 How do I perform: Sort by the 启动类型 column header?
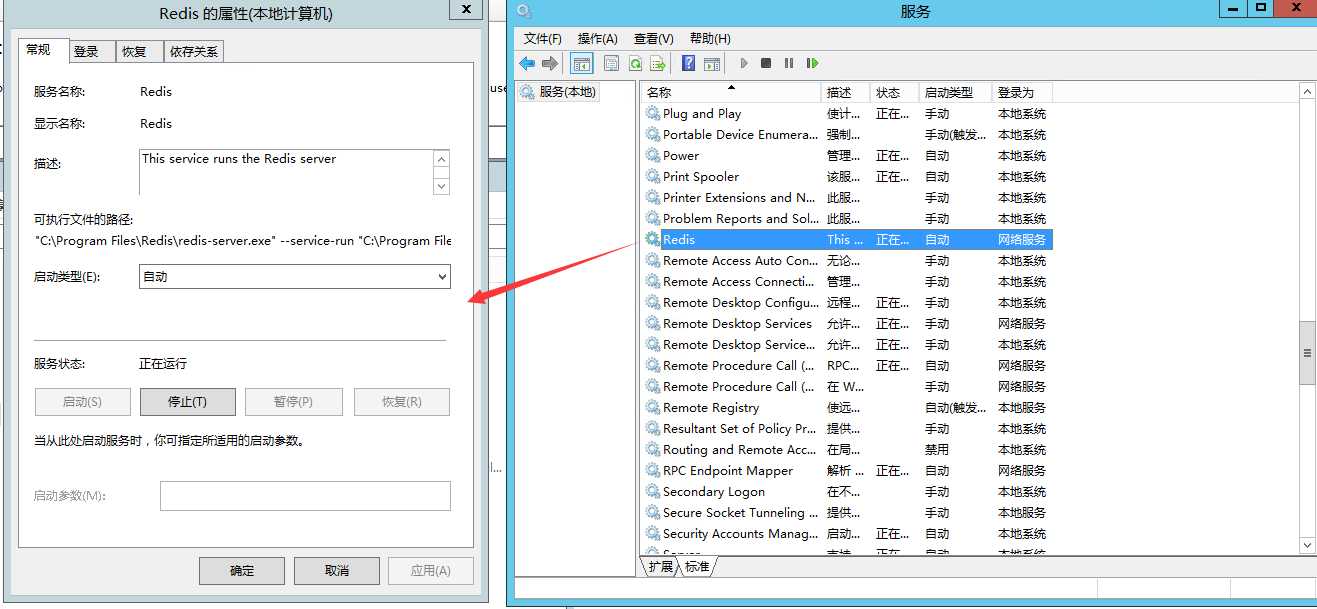(x=955, y=92)
